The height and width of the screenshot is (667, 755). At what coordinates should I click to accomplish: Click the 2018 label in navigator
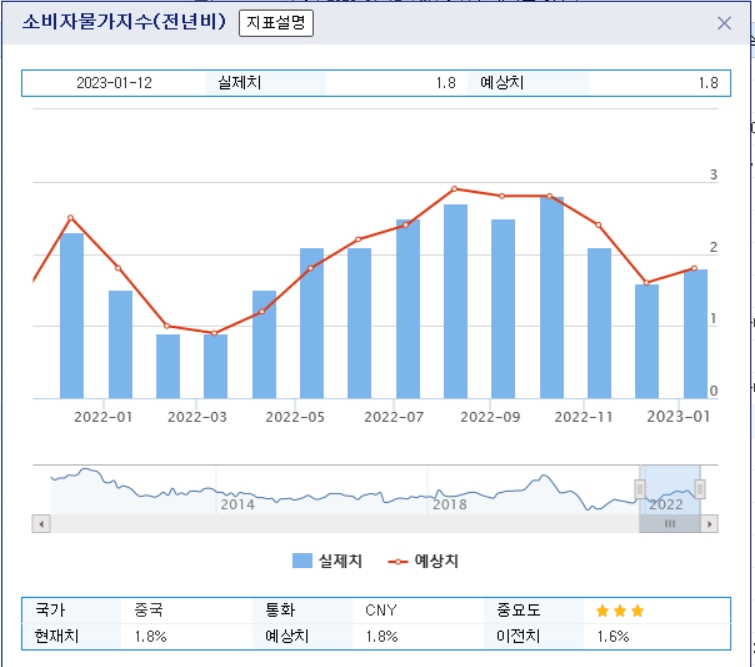coord(450,504)
